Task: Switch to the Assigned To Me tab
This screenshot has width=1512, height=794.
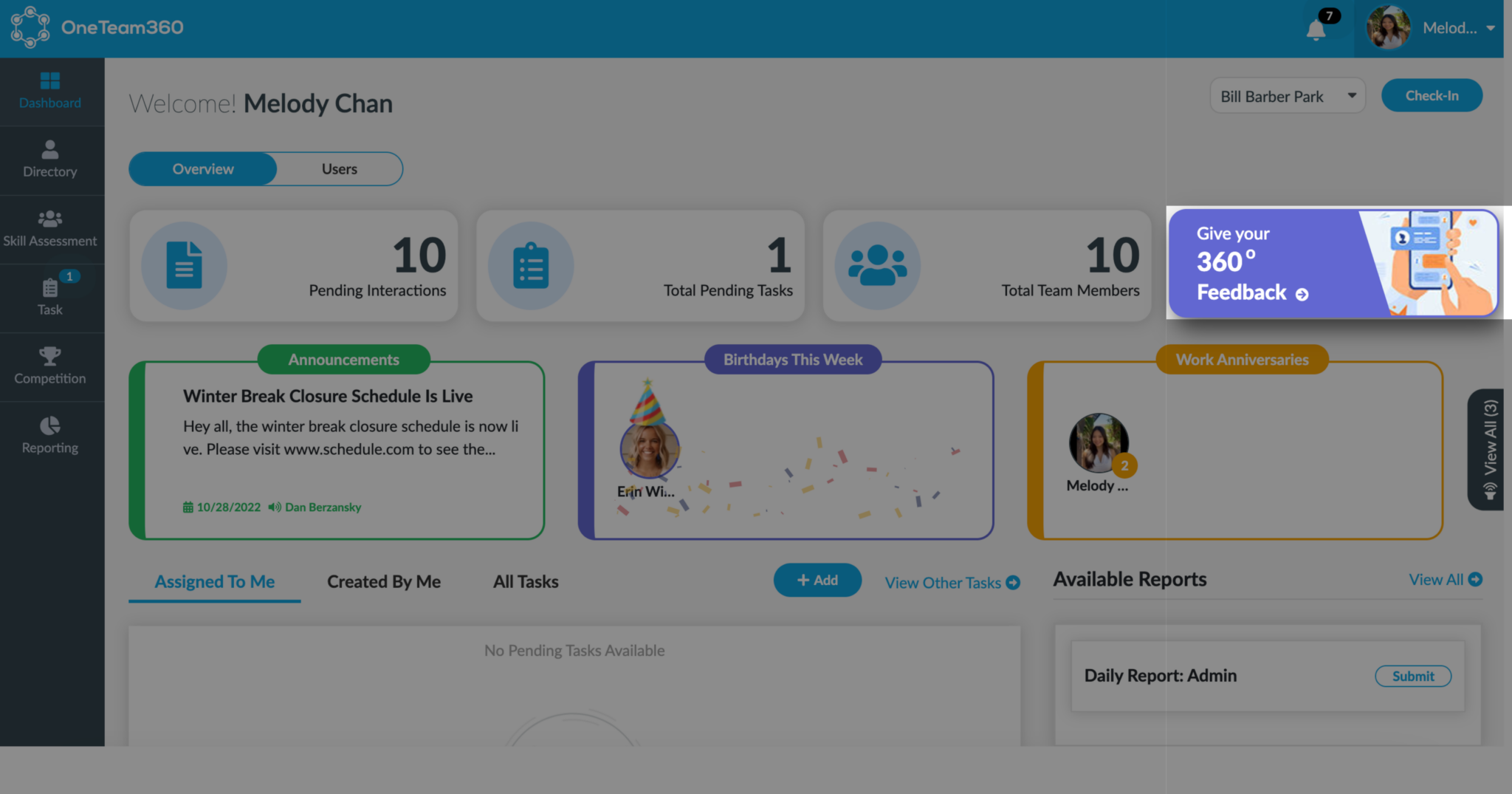Action: coord(215,582)
